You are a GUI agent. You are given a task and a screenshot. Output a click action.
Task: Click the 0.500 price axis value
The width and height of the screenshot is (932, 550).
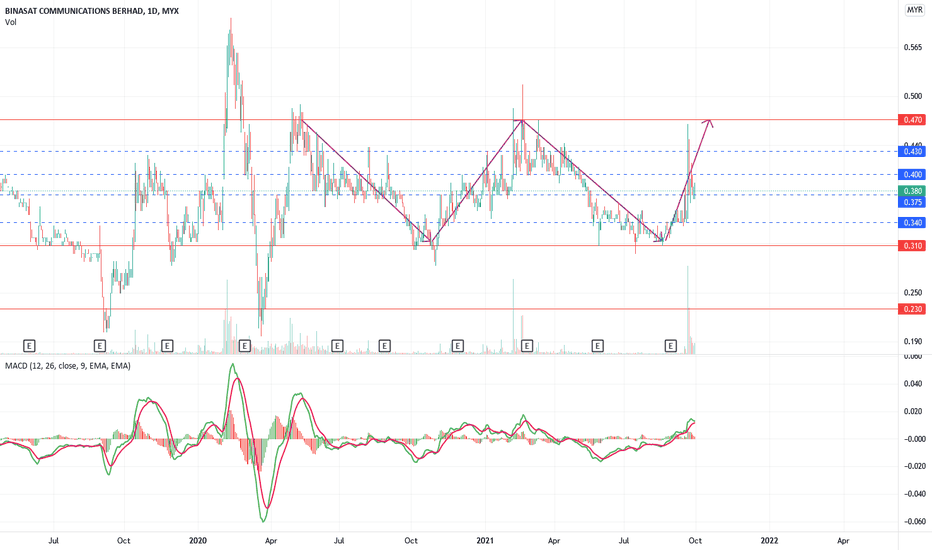pos(913,96)
